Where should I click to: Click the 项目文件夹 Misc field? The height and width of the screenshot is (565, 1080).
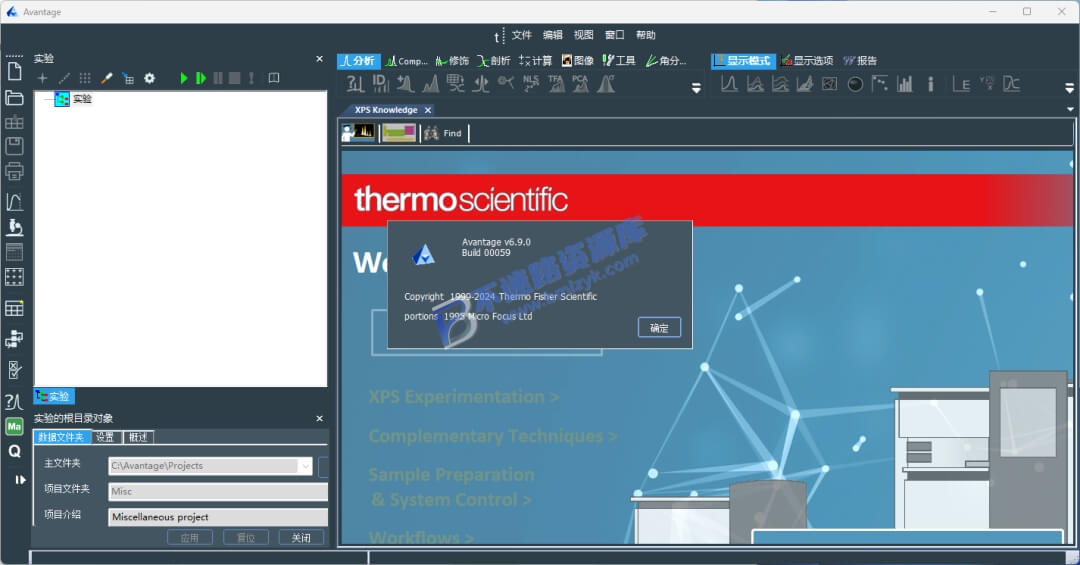point(218,491)
